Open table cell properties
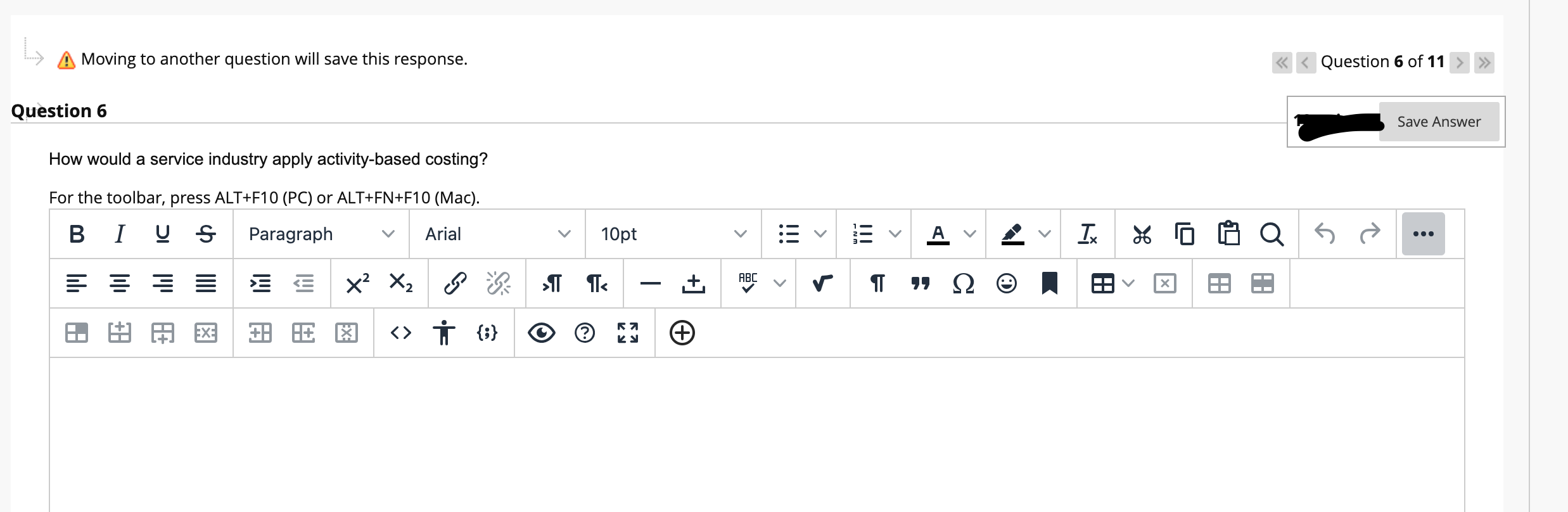Image resolution: width=1568 pixels, height=512 pixels. (77, 333)
